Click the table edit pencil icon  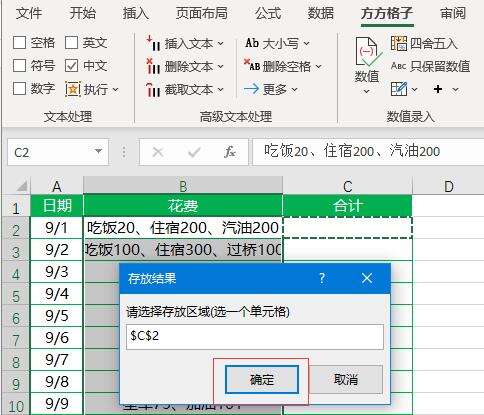click(x=399, y=89)
